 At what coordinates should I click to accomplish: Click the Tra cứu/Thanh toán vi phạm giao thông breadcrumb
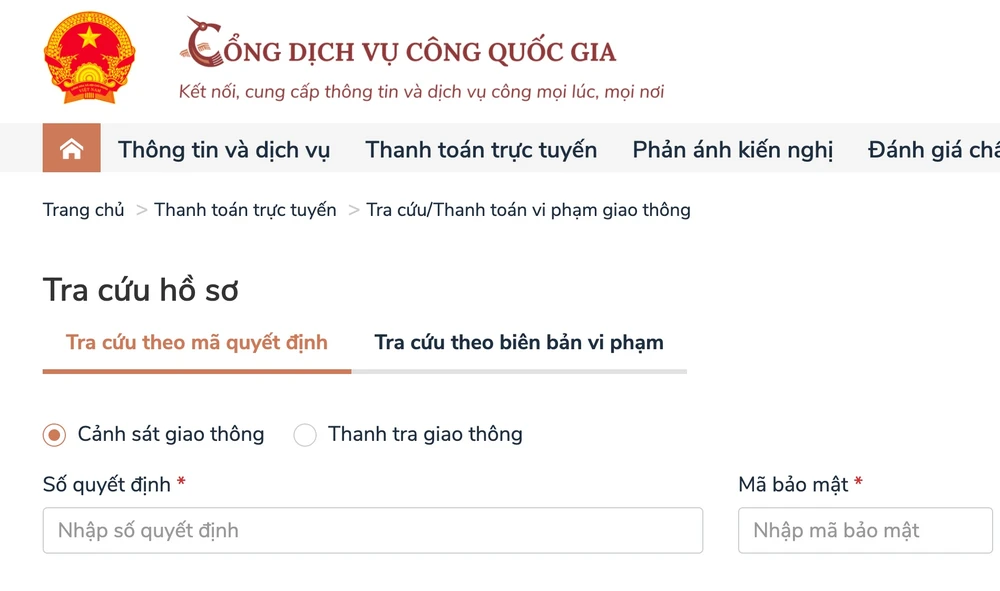529,210
